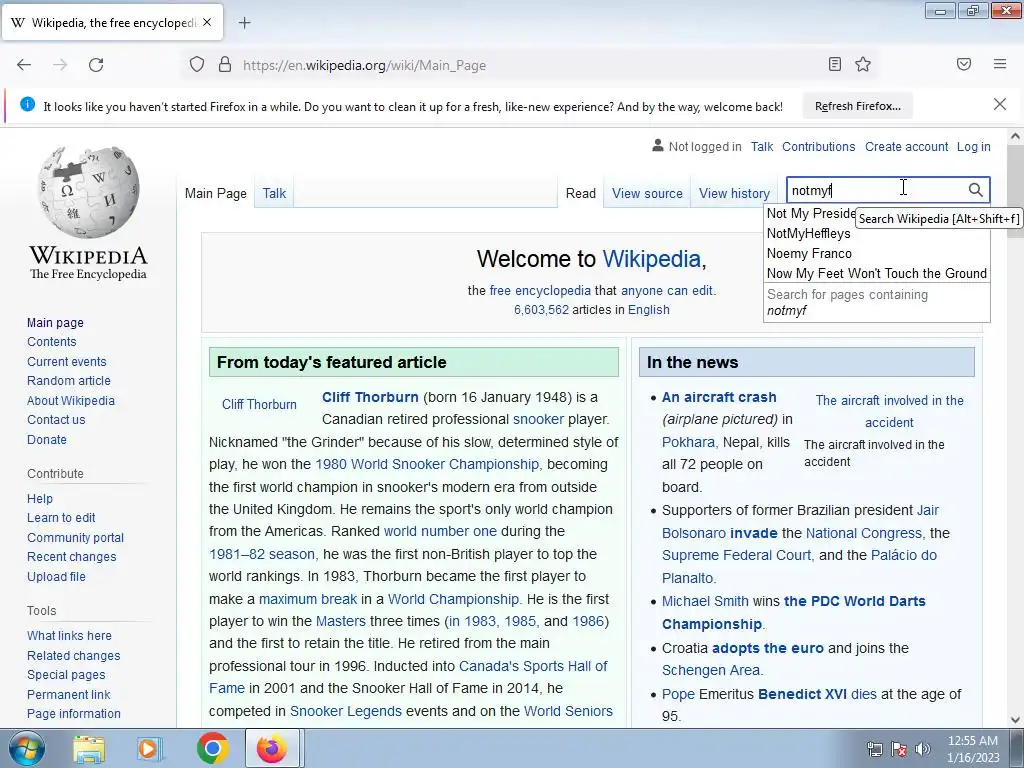Open the Action Center flag tray icon
The image size is (1024, 768).
(x=899, y=749)
